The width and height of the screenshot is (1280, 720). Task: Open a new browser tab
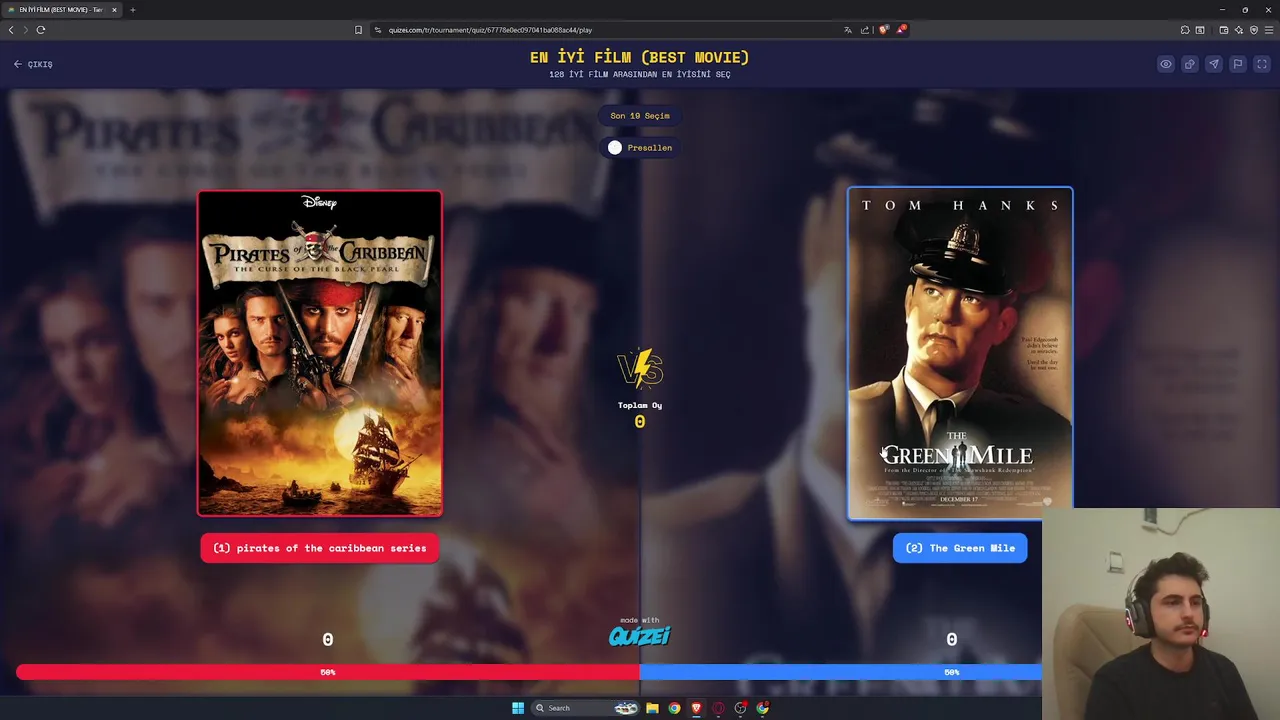132,10
